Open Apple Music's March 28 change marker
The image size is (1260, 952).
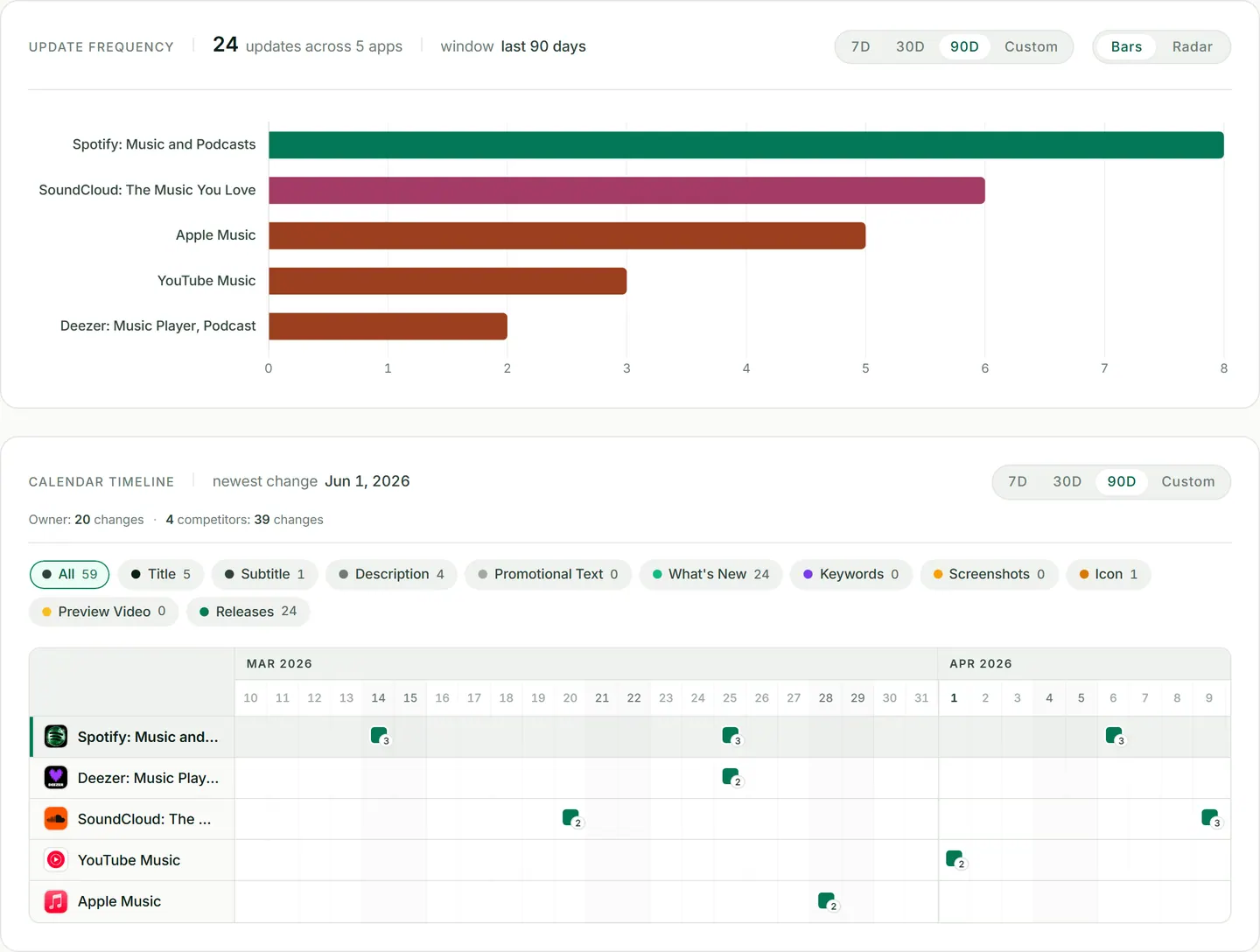[828, 901]
